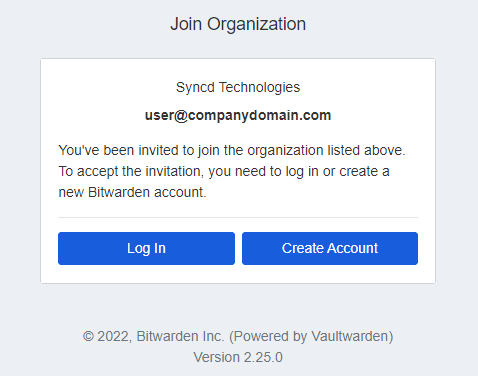The width and height of the screenshot is (478, 376).
Task: Click the copyright © symbol in footer
Action: (x=88, y=336)
